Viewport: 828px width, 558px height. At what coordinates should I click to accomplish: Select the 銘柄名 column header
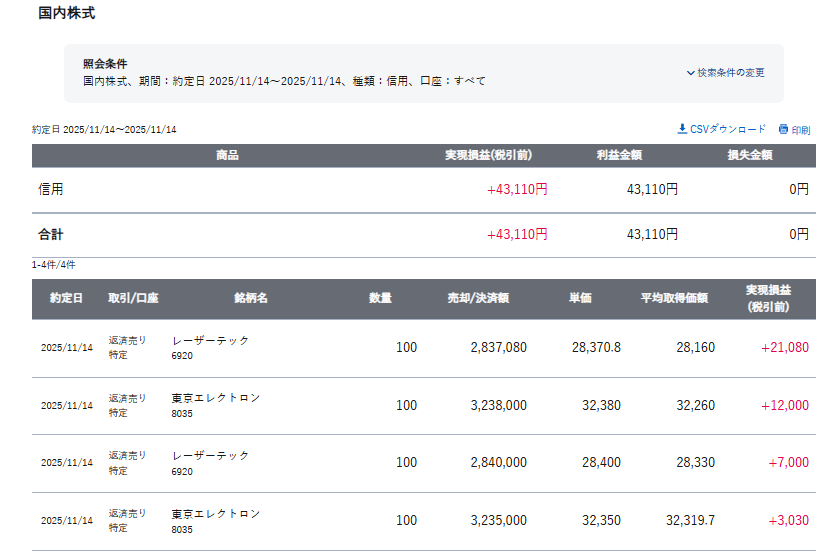pos(251,298)
